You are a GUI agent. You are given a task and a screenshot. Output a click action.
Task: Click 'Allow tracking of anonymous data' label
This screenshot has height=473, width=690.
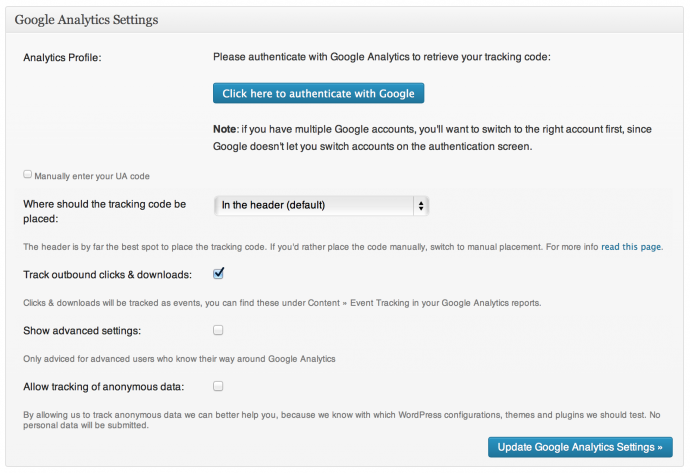click(103, 387)
